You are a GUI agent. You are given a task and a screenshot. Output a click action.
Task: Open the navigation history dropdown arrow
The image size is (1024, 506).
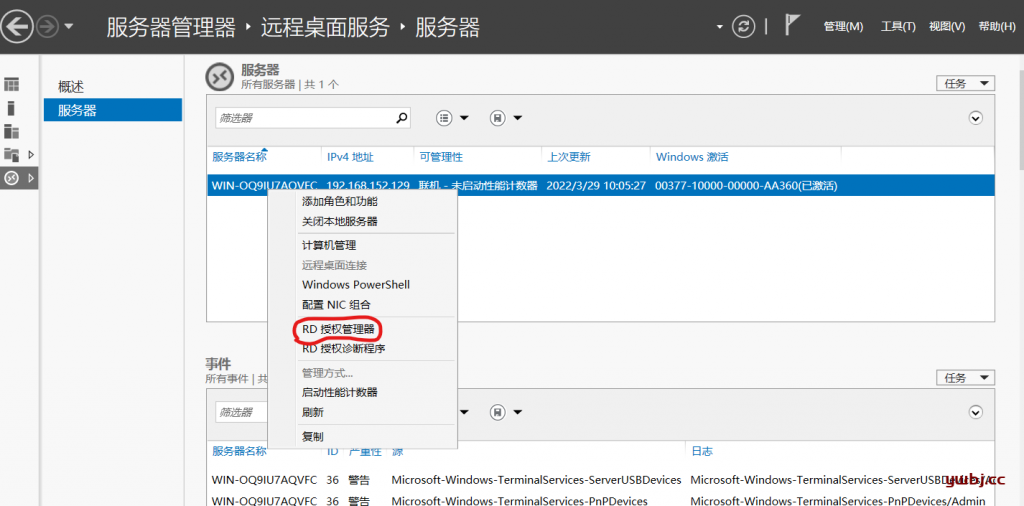pyautogui.click(x=69, y=27)
